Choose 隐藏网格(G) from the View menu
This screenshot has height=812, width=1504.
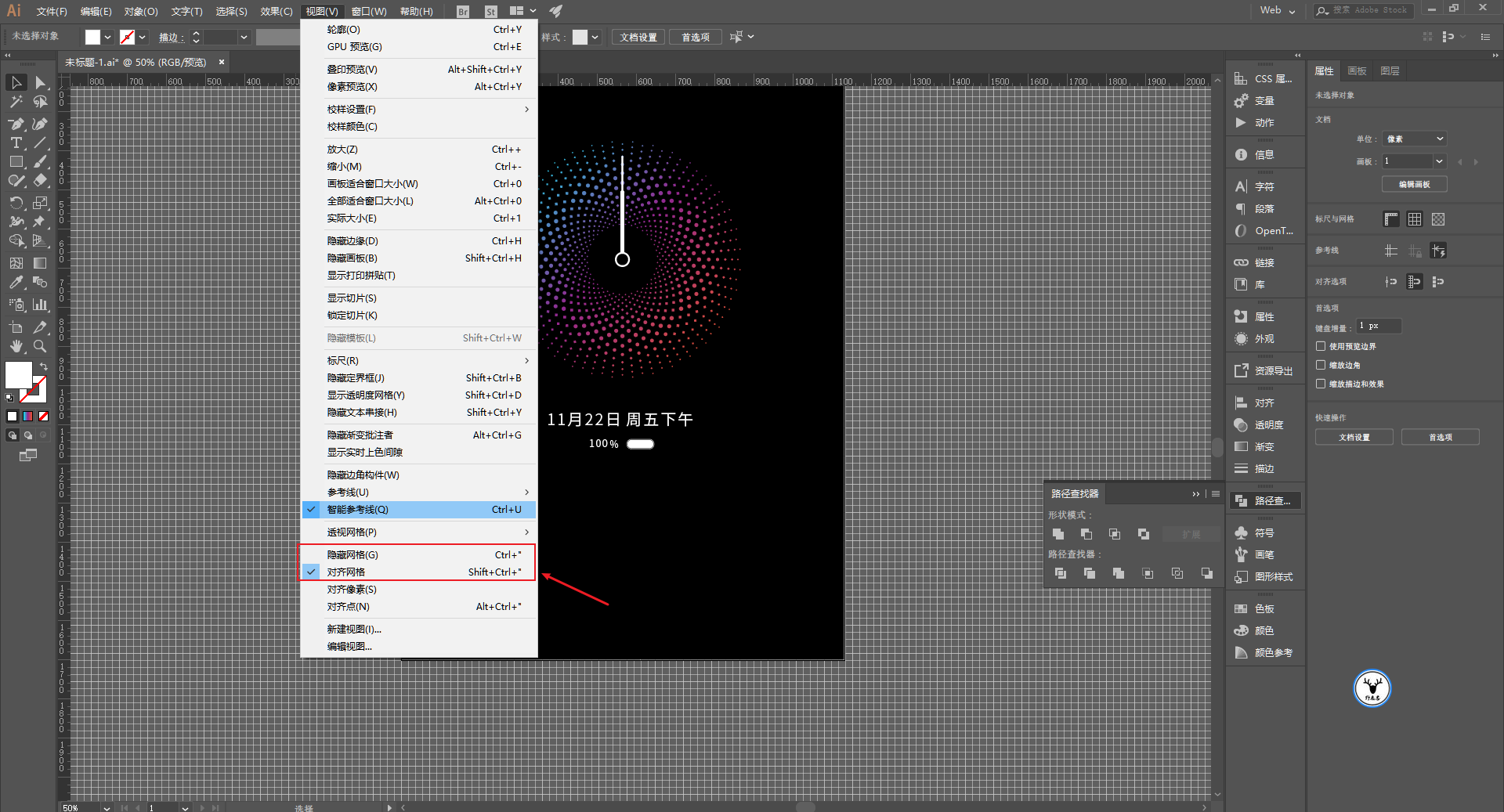(x=419, y=554)
